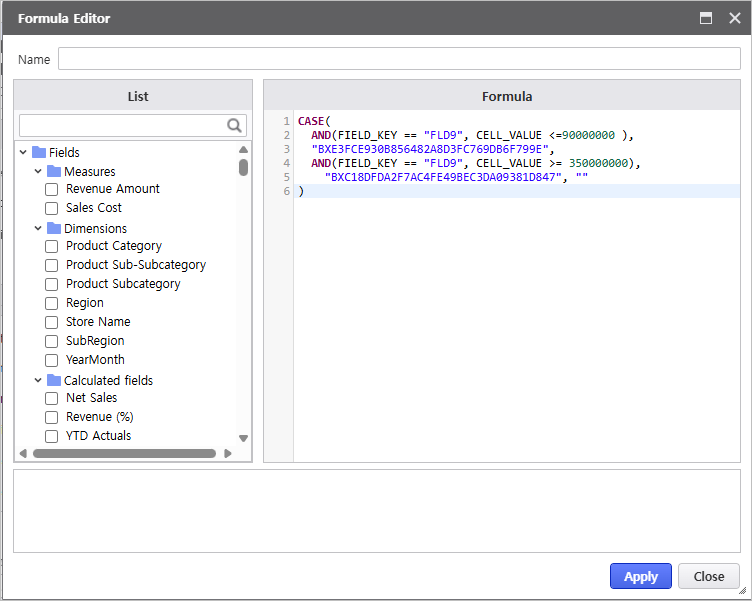Screen dimensions: 752x601
Task: Click the Fields folder icon
Action: (39, 153)
